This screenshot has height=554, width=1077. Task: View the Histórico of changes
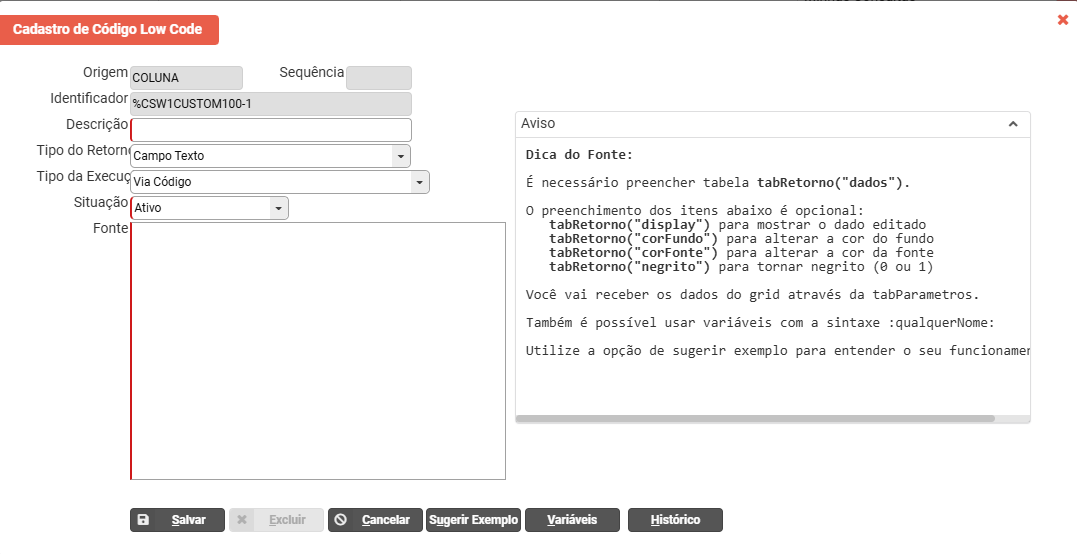[x=675, y=520]
